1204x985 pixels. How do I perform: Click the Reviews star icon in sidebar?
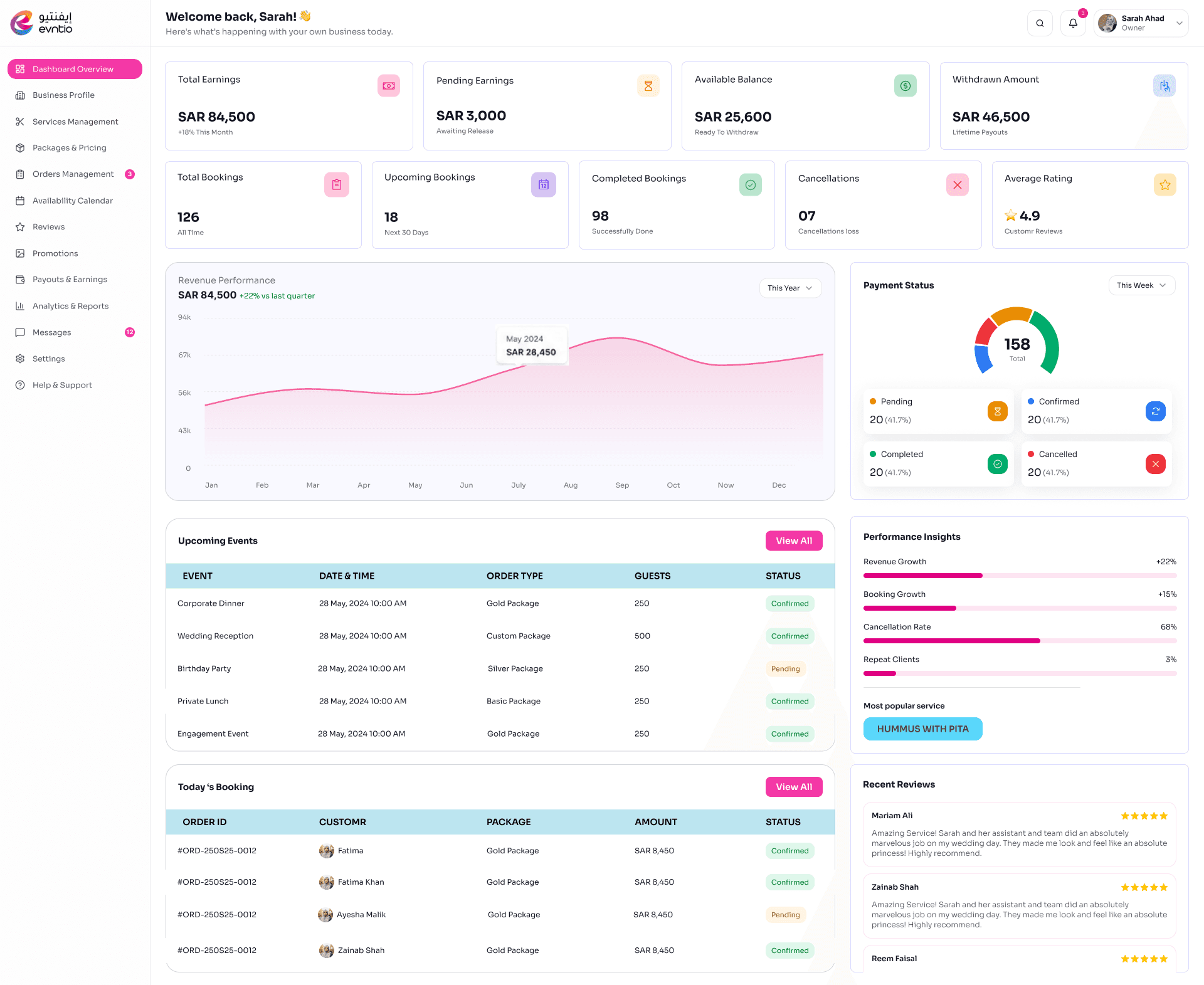(x=20, y=227)
